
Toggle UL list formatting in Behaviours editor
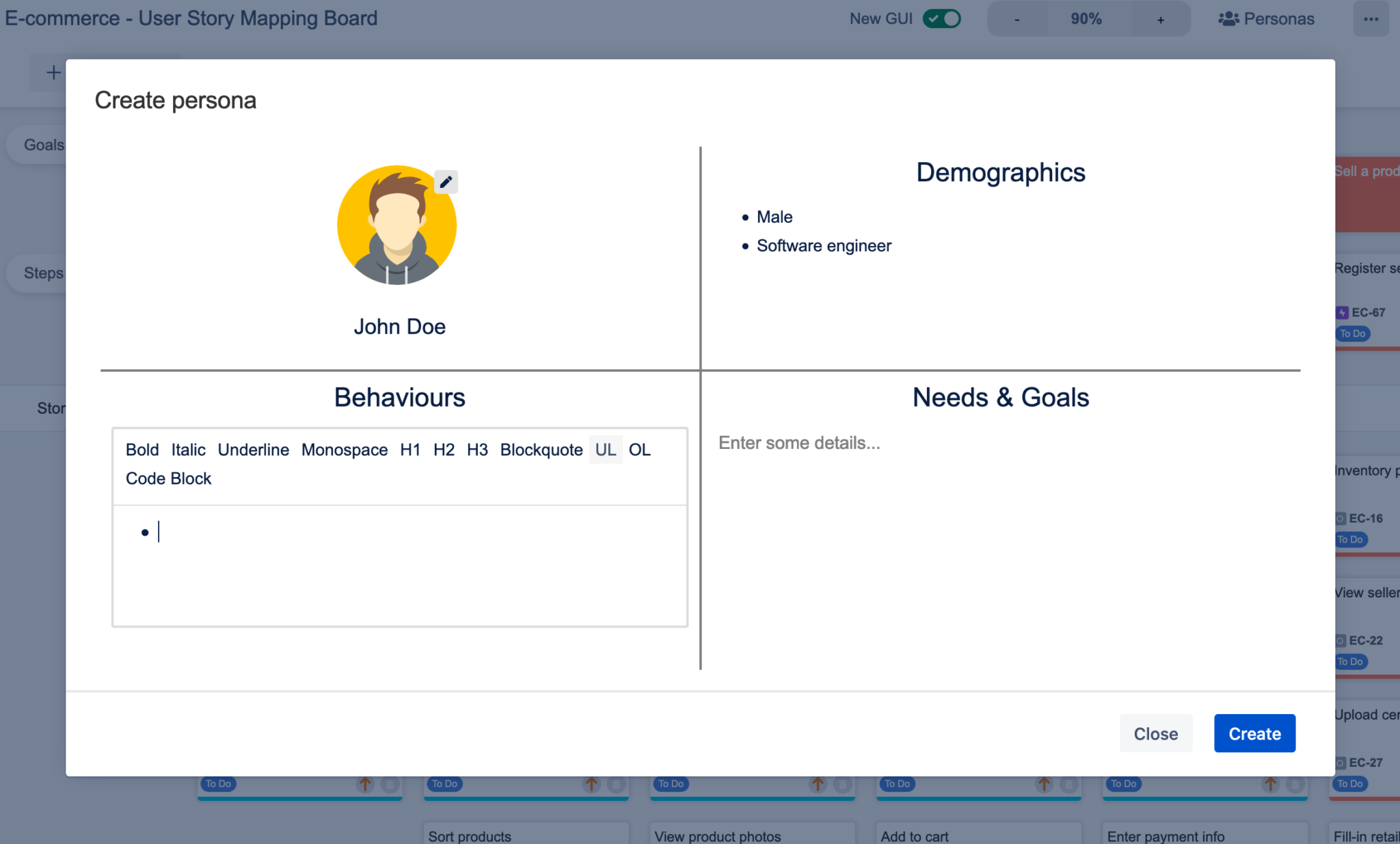[x=605, y=450]
